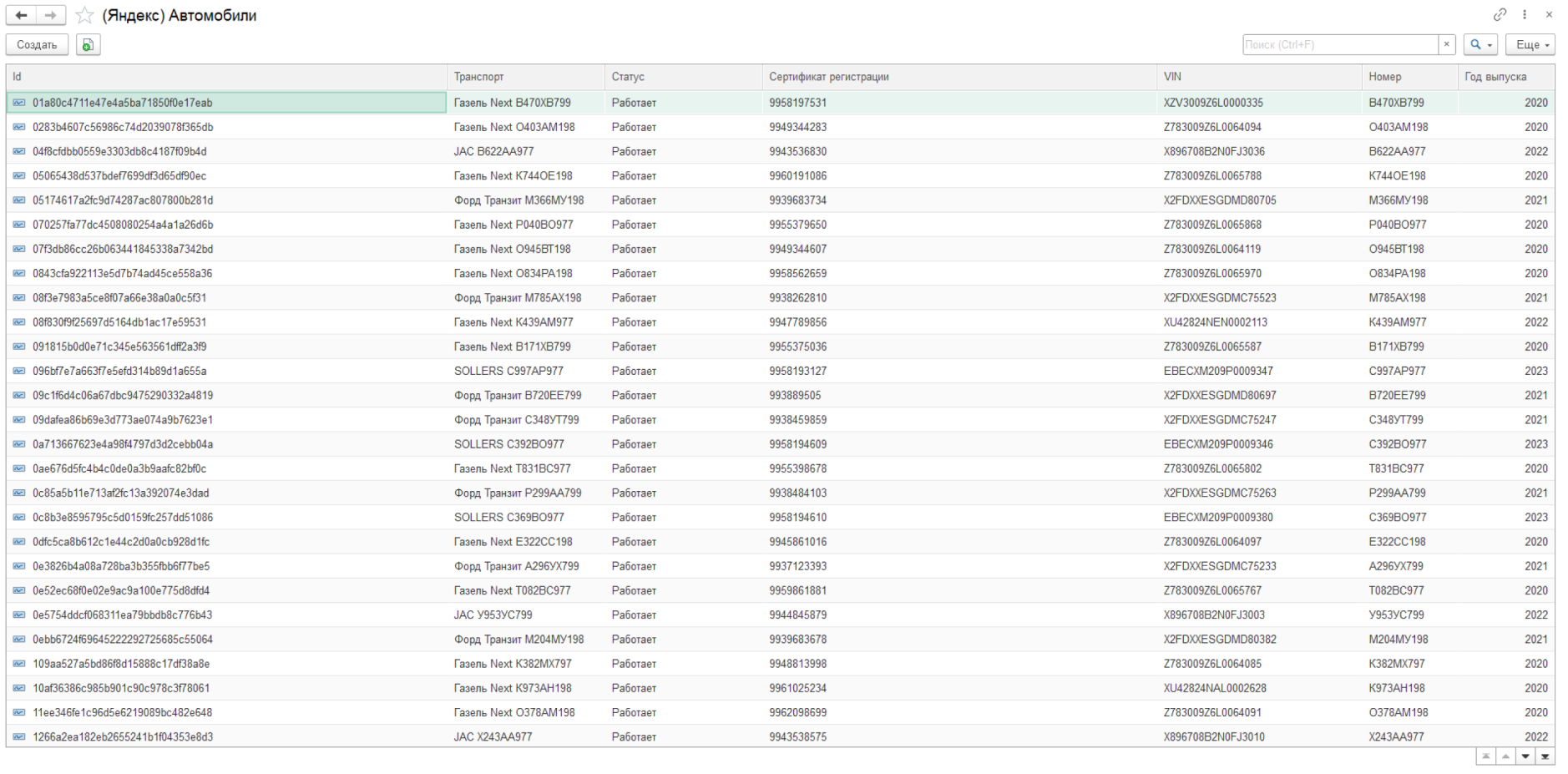Click row icon for 0a713667623e4a98f4797d3d2cebb04a
The width and height of the screenshot is (1568, 774).
[x=19, y=444]
